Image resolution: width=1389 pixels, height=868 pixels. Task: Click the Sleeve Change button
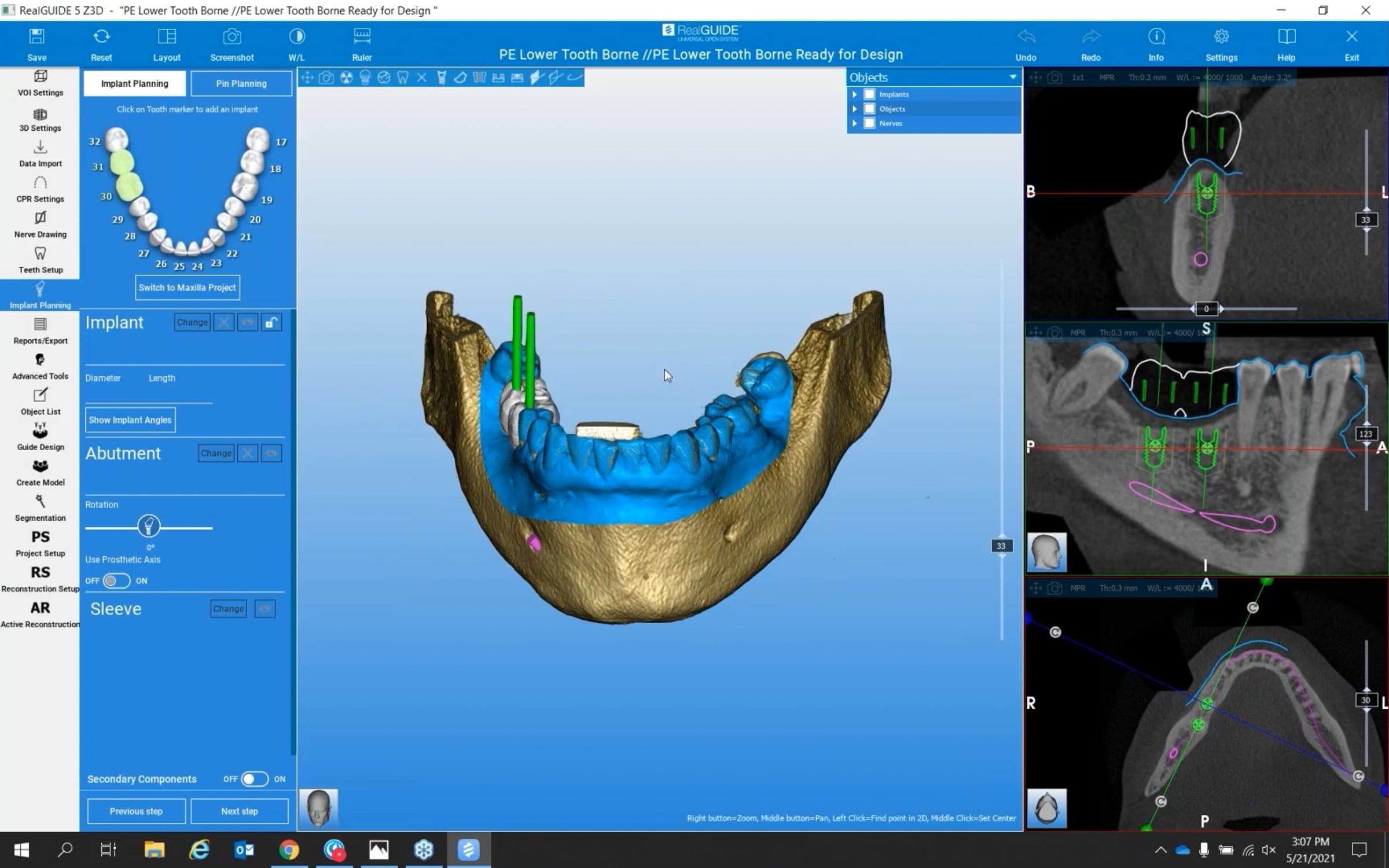[x=229, y=609]
